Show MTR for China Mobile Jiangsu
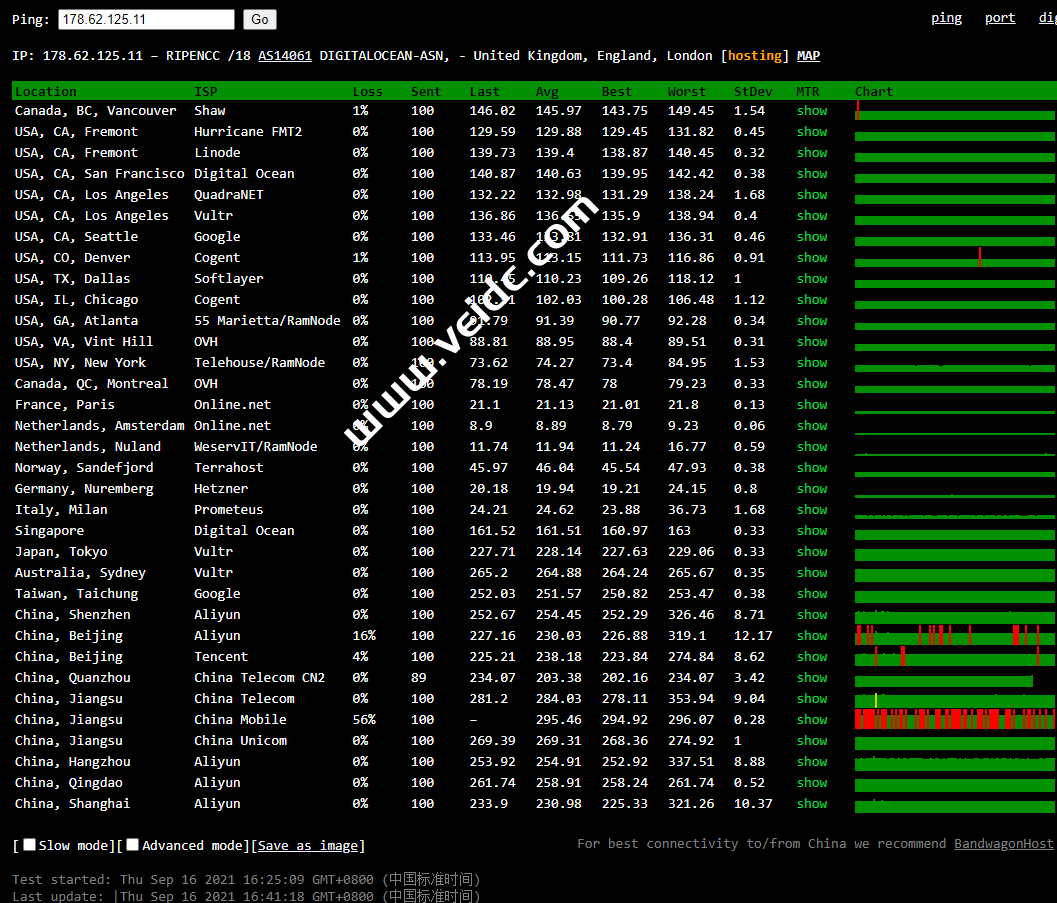 click(x=811, y=720)
